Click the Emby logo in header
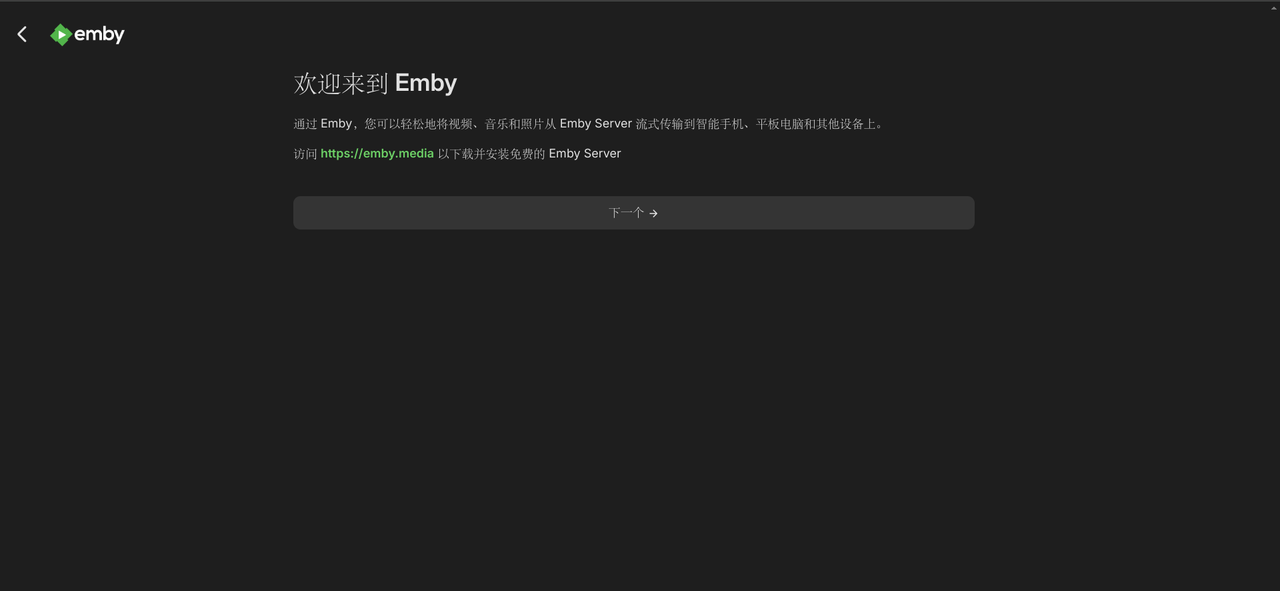 87,34
